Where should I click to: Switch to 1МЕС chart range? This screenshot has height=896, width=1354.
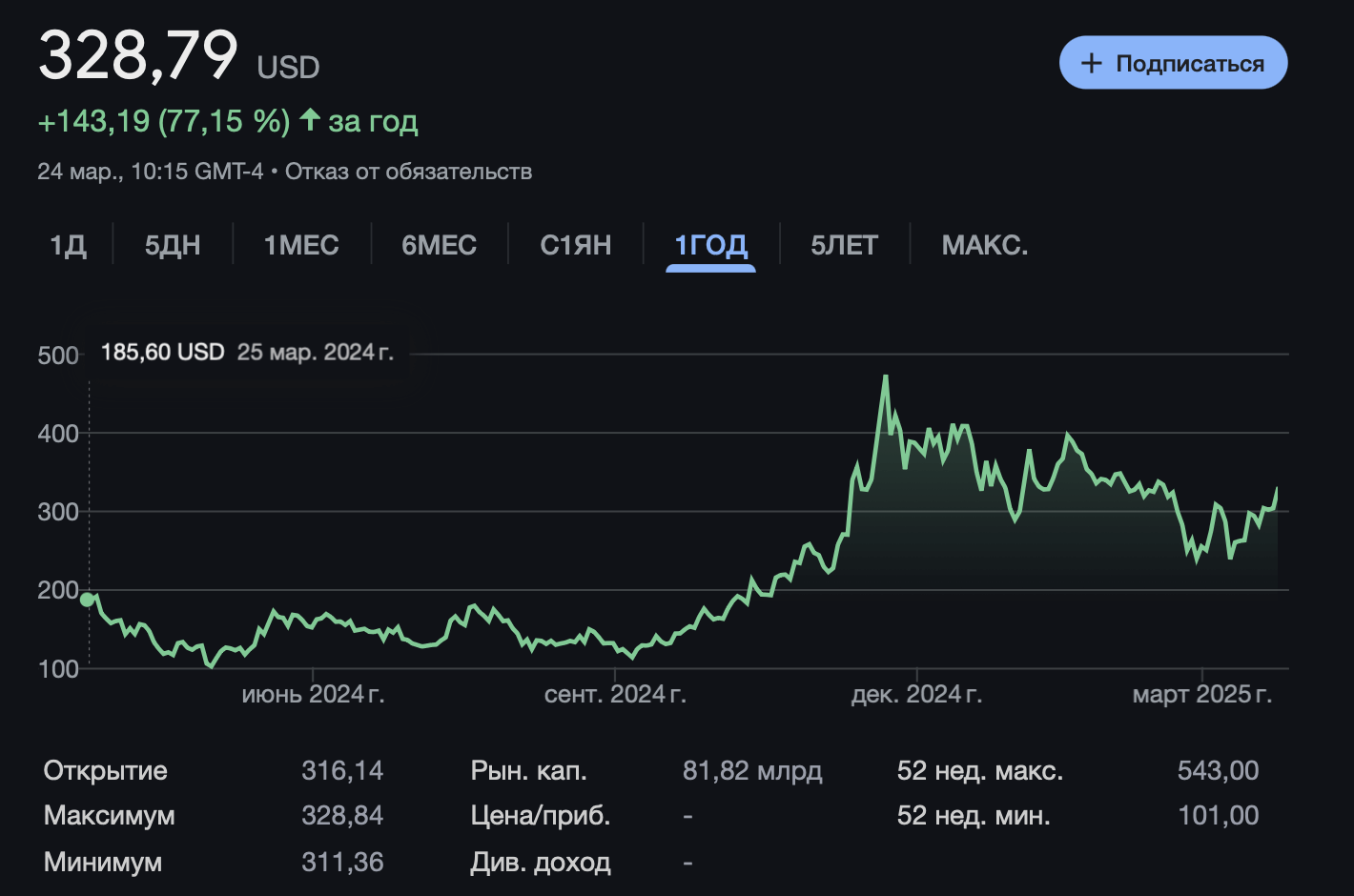click(x=301, y=245)
